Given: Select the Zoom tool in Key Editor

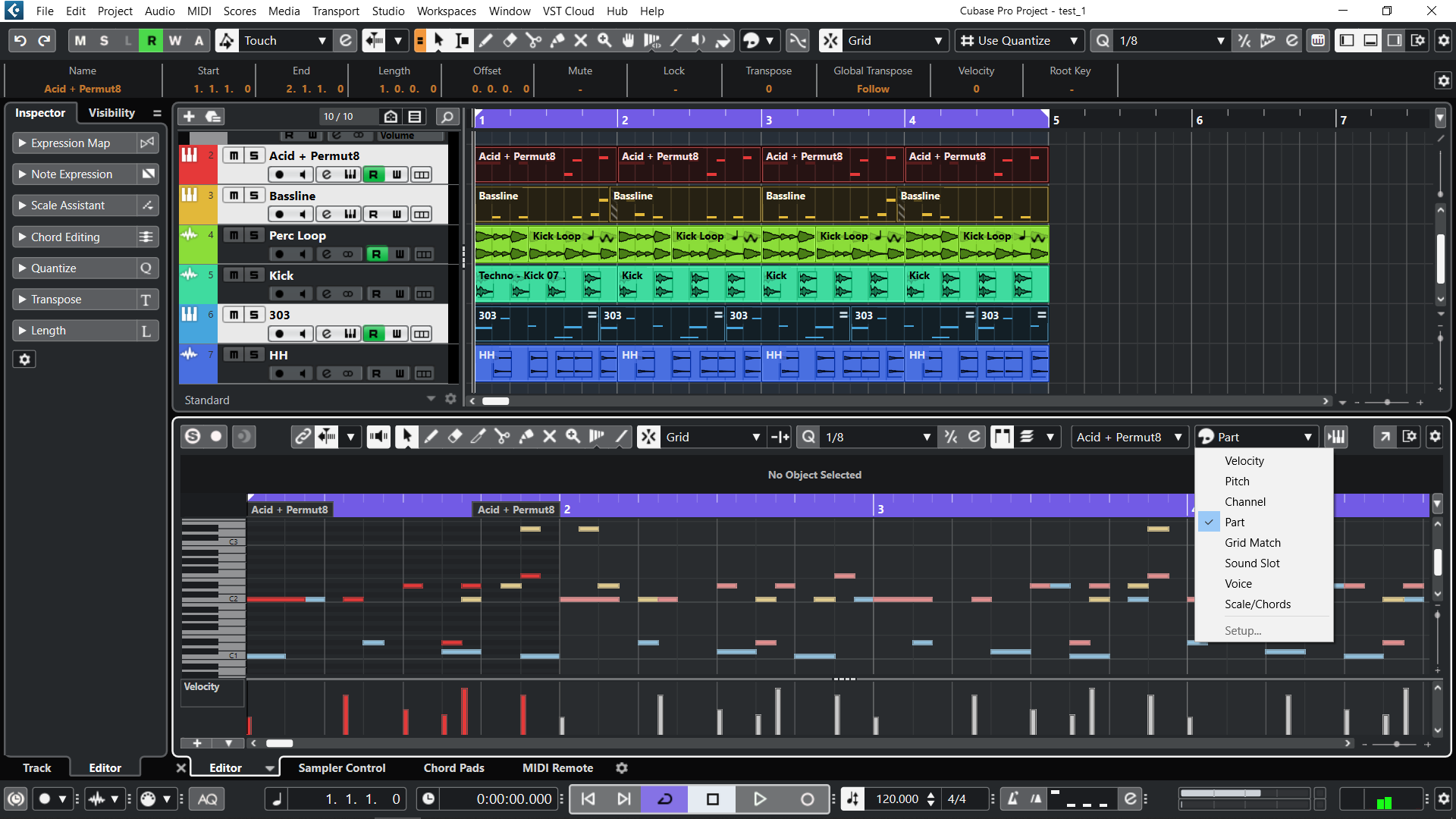Looking at the screenshot, I should pyautogui.click(x=573, y=437).
